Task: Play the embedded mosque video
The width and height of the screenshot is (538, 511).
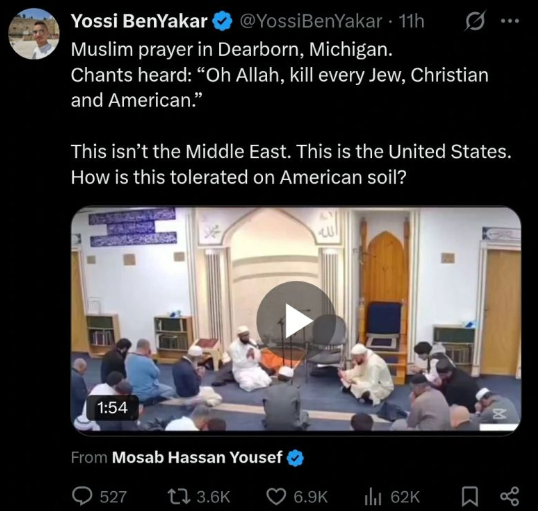Action: point(296,321)
